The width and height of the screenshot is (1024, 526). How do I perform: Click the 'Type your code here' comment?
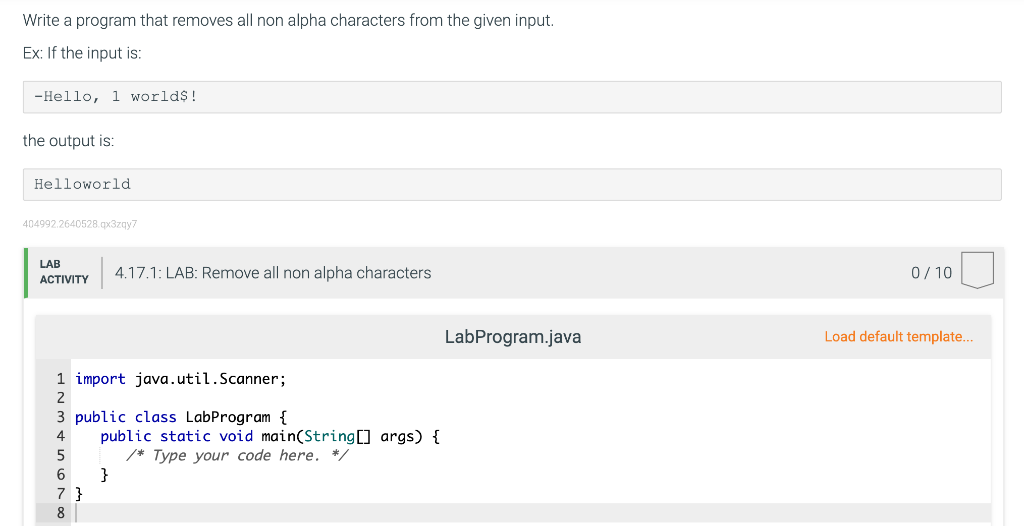pos(237,455)
